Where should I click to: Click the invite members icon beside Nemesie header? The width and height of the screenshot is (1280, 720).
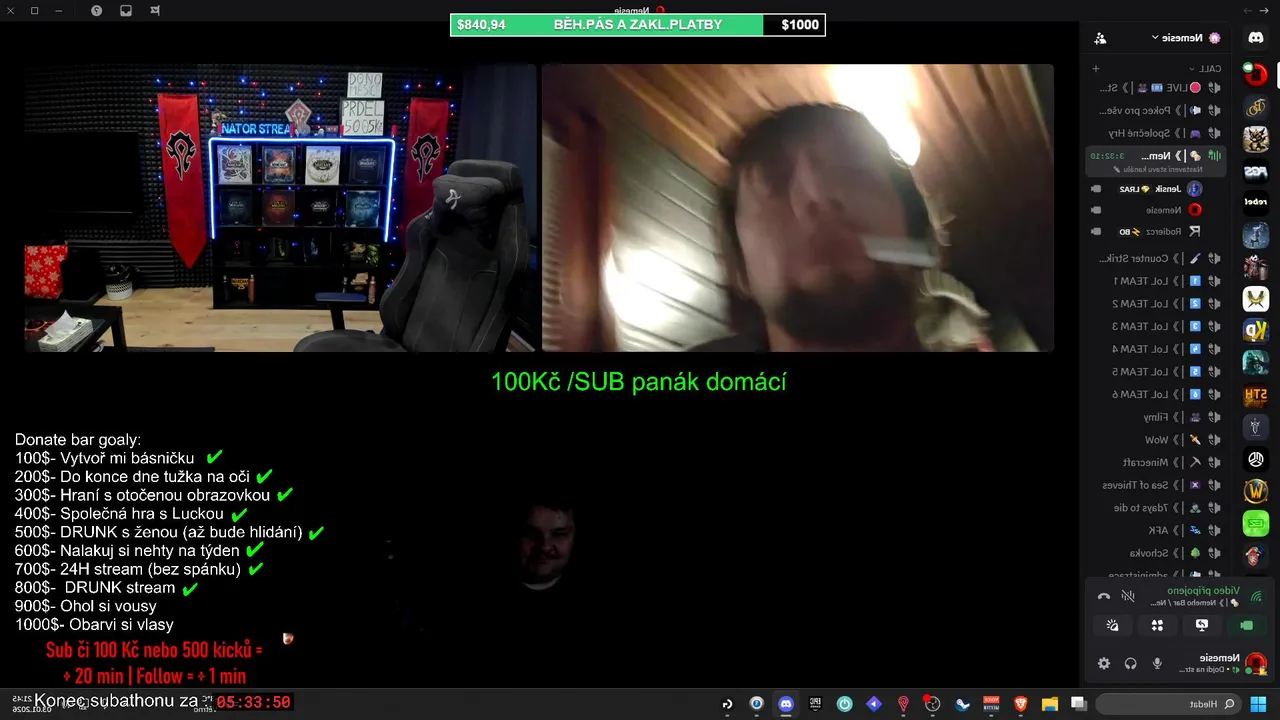[x=1100, y=38]
